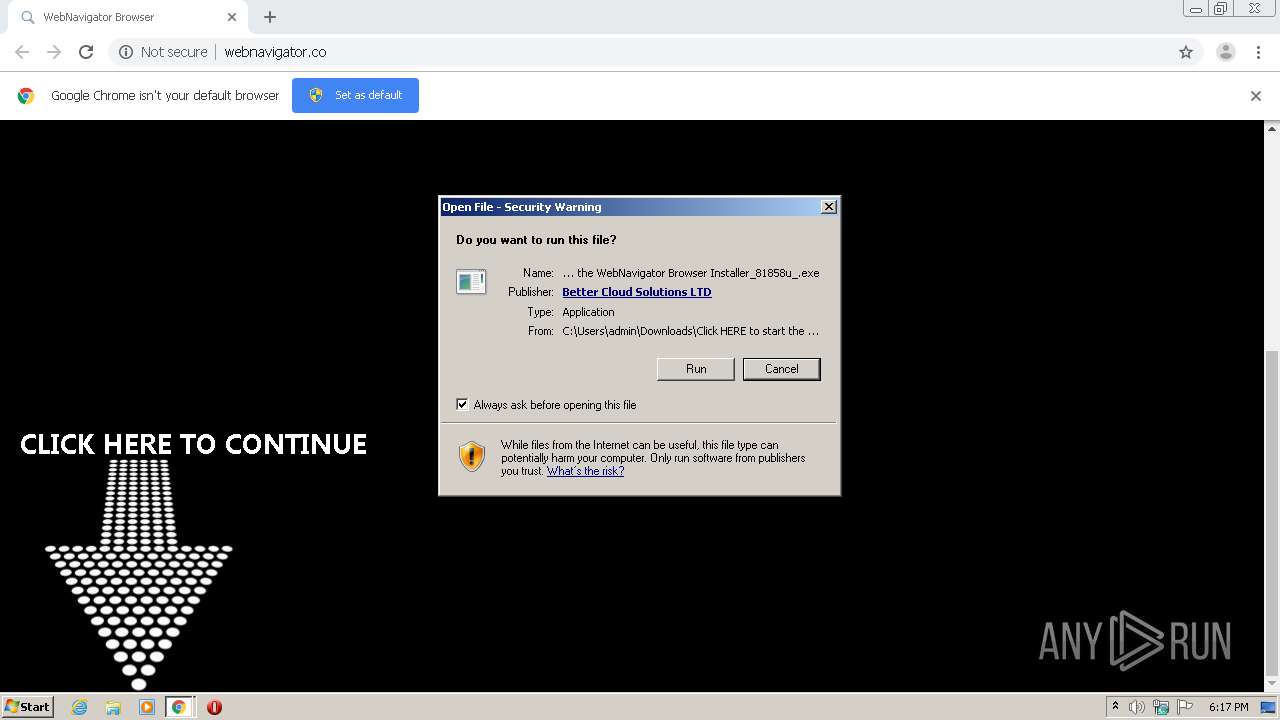1280x720 pixels.
Task: Open the volume speaker tray icon
Action: click(x=1137, y=707)
